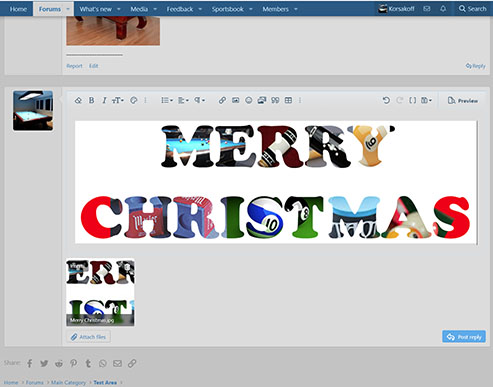Share thread via Facebook icon
Viewport: 493px width, 387px height.
(x=30, y=363)
